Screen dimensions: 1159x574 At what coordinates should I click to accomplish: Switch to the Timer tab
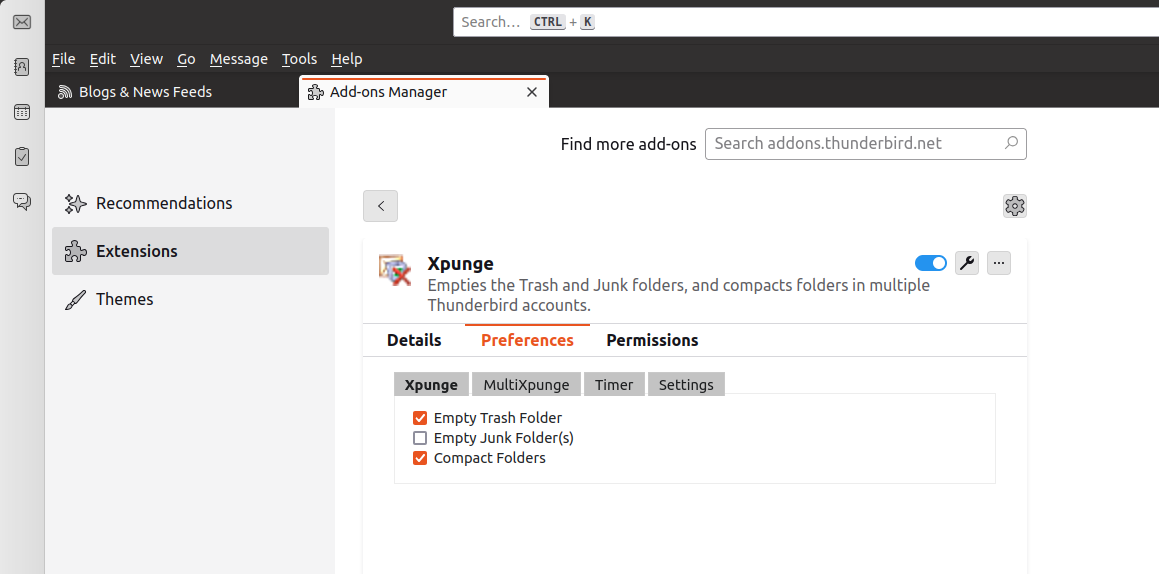(614, 384)
